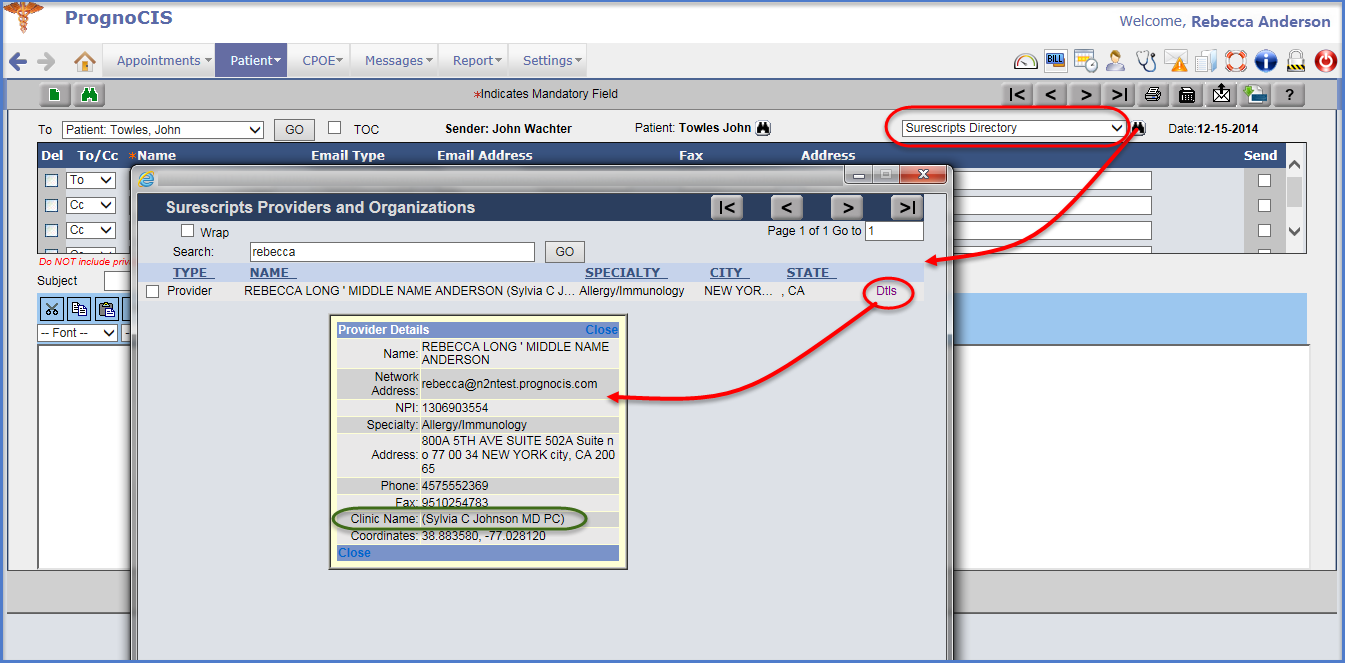Open the To dropdown on first row
The height and width of the screenshot is (663, 1345).
click(x=91, y=180)
